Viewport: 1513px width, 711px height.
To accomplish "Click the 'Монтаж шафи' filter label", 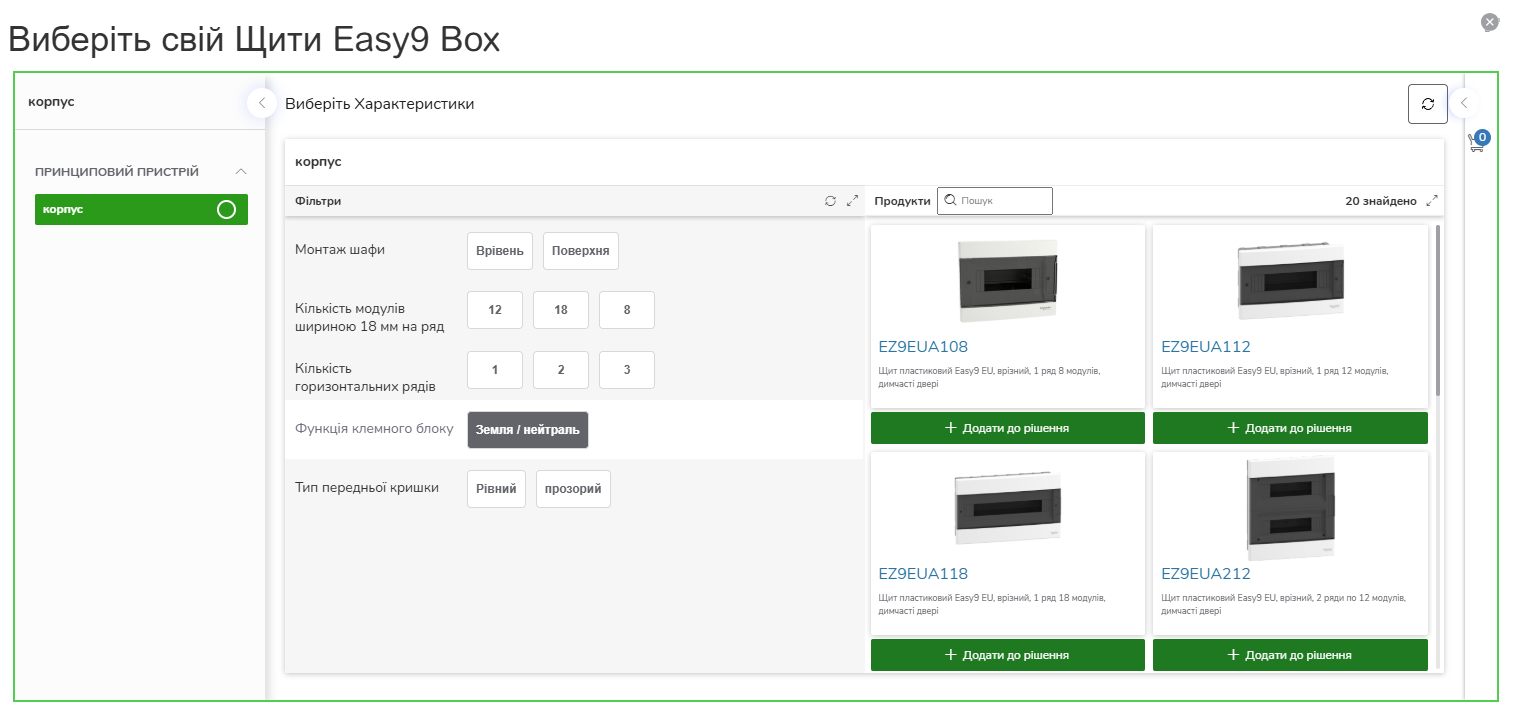I will (340, 250).
